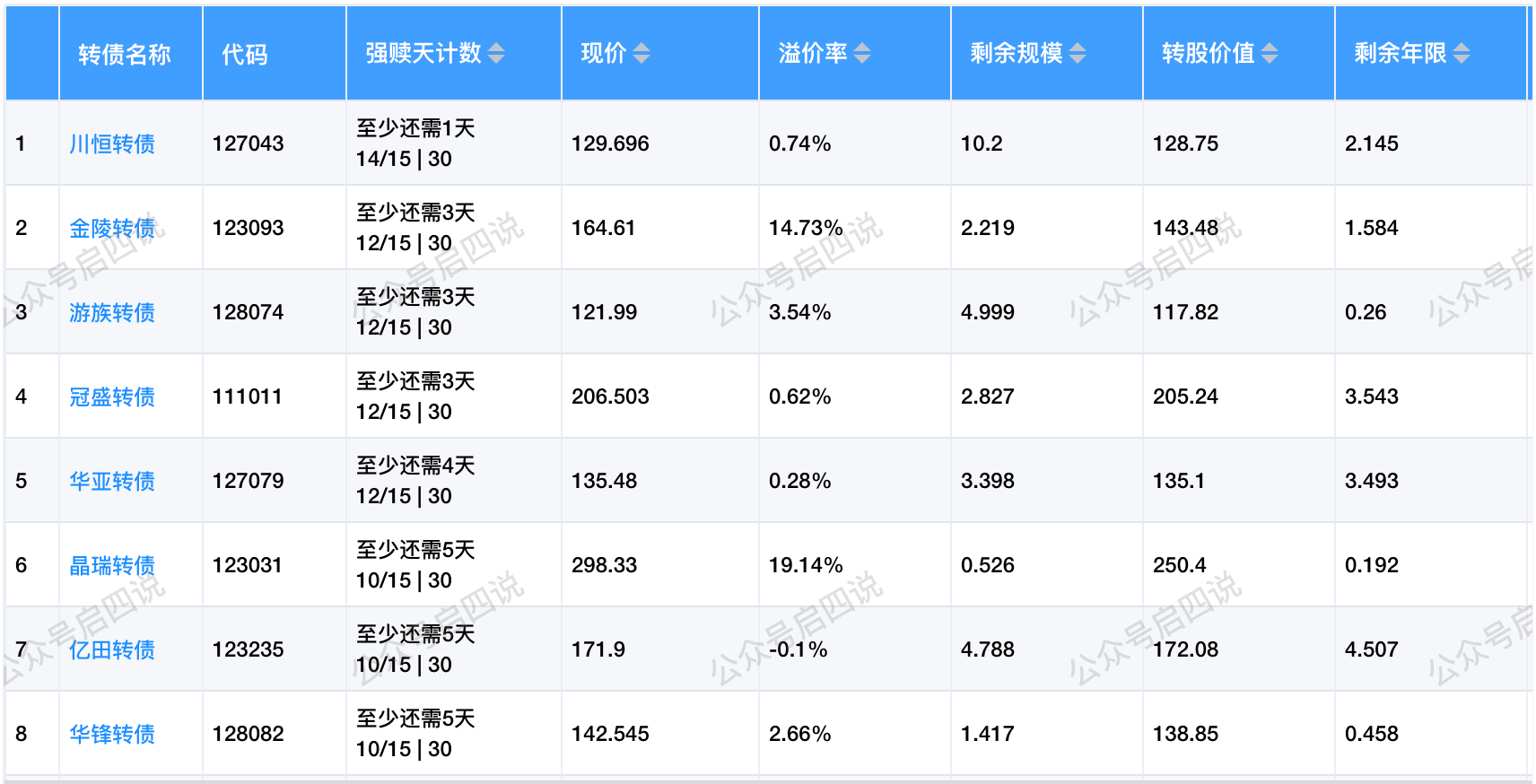Click the 转债名称 column header

(124, 55)
